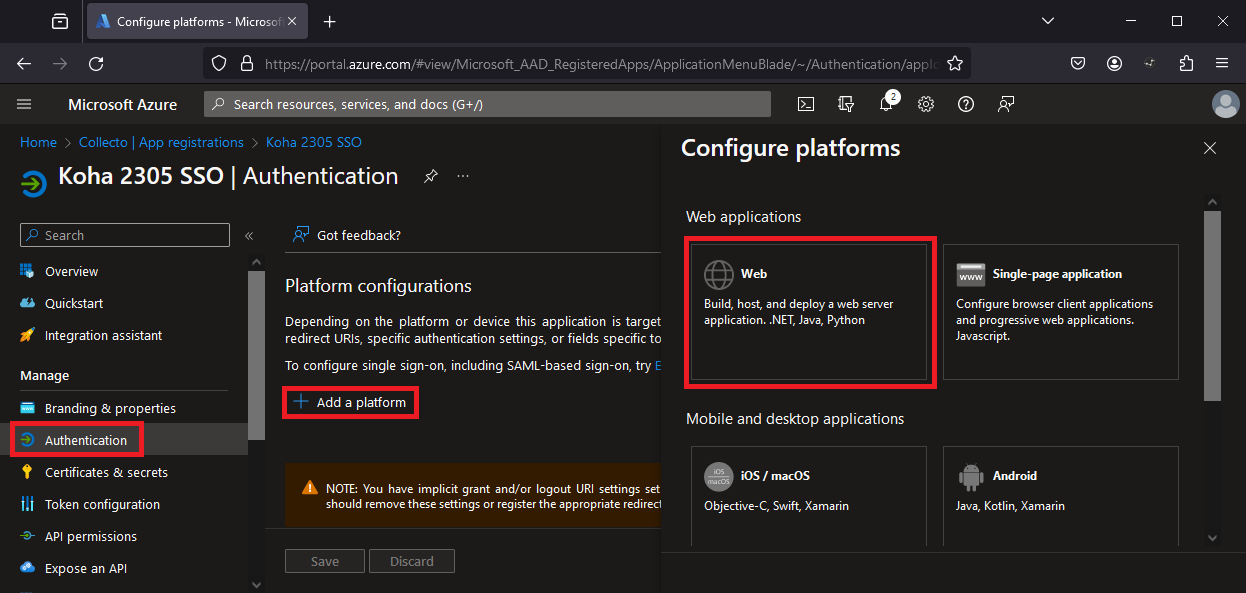Select the Single-page application card
The width and height of the screenshot is (1246, 593).
click(x=1061, y=312)
